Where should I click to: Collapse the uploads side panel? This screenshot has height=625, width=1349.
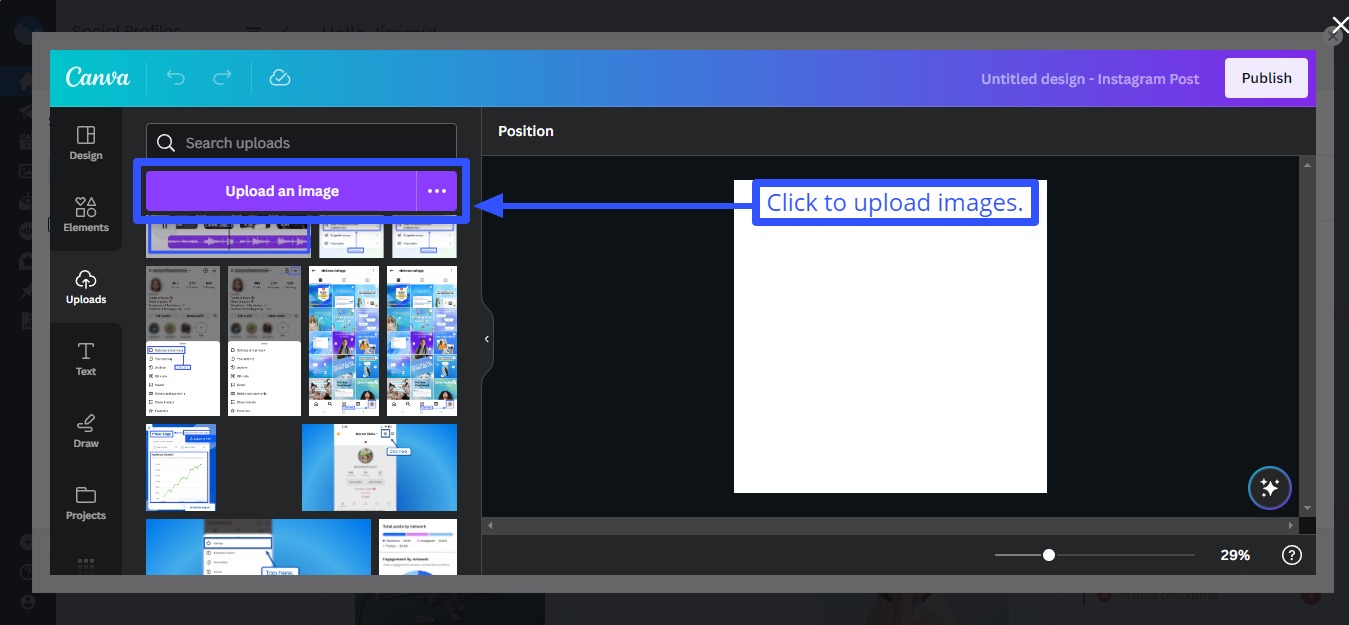pyautogui.click(x=487, y=338)
